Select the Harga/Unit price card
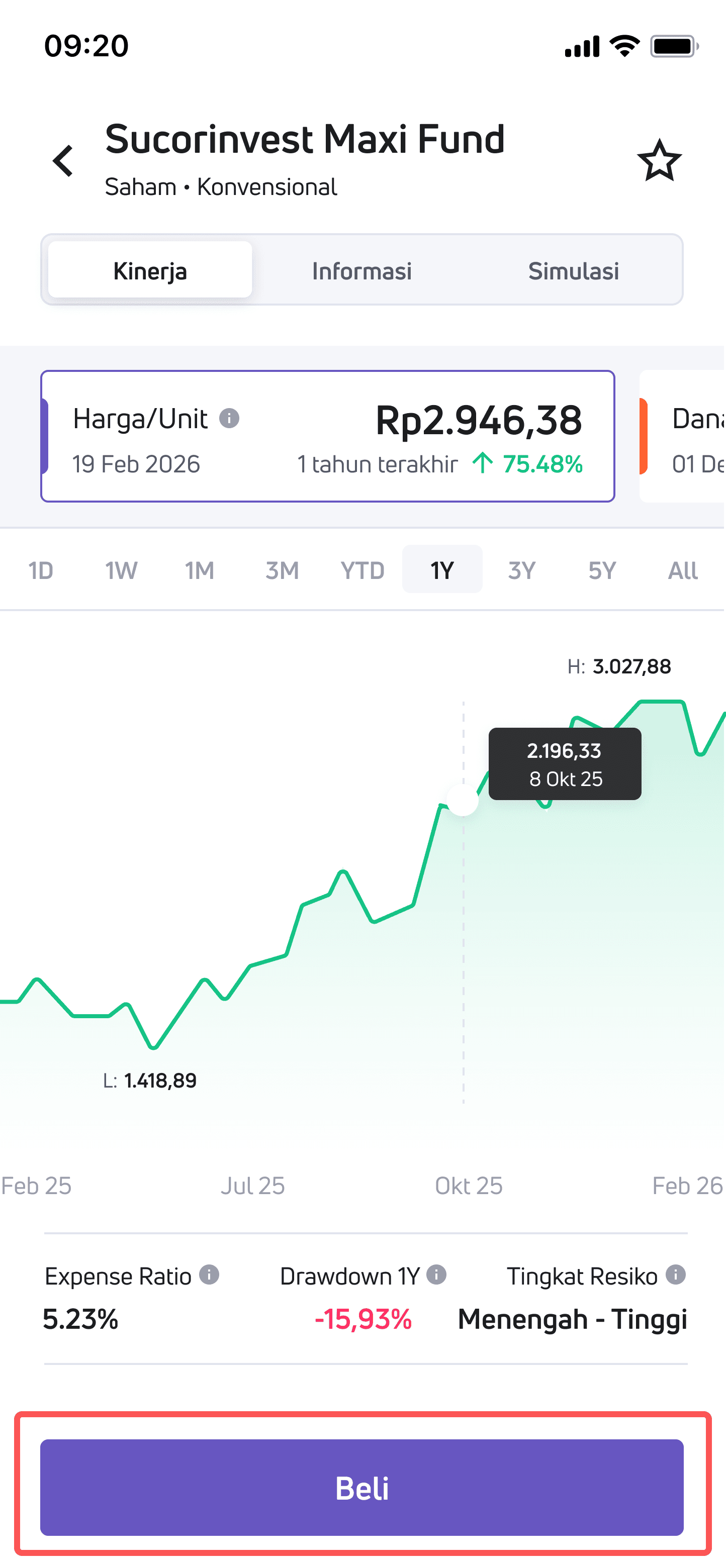 click(328, 436)
